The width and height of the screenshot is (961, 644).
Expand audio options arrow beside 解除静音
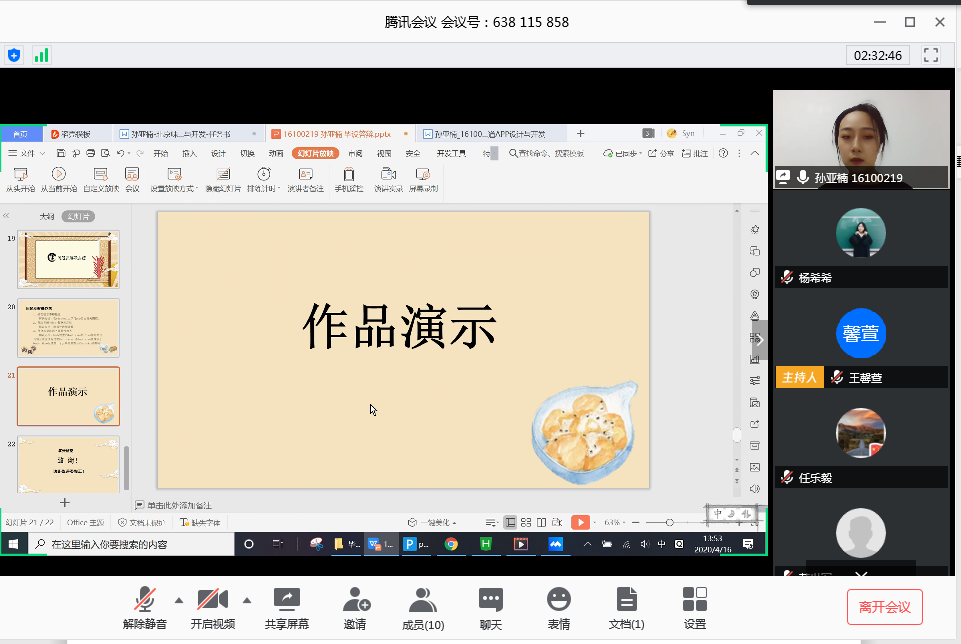coord(179,600)
